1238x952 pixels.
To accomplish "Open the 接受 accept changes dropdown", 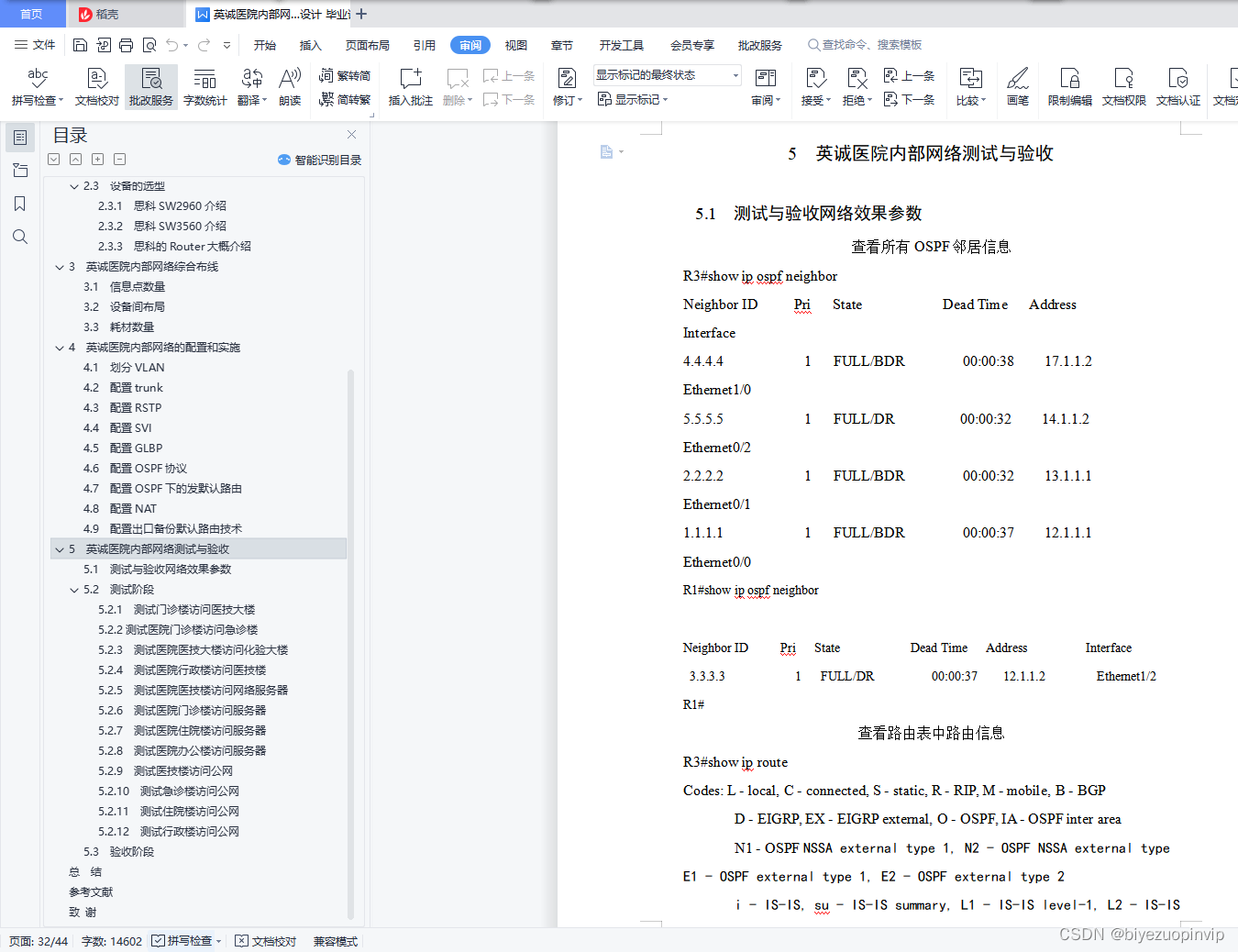I will point(815,88).
